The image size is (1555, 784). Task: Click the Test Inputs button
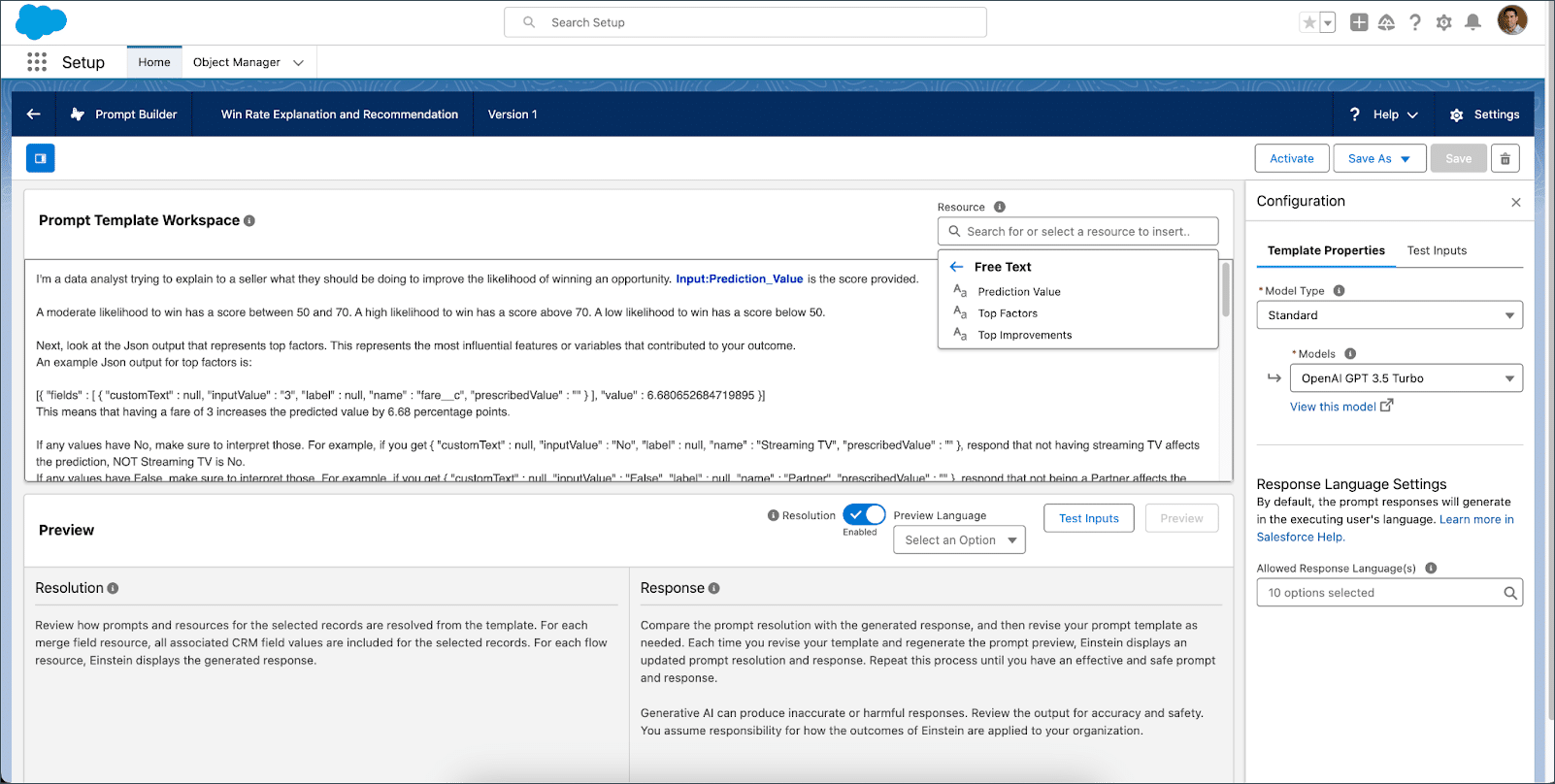coord(1088,518)
